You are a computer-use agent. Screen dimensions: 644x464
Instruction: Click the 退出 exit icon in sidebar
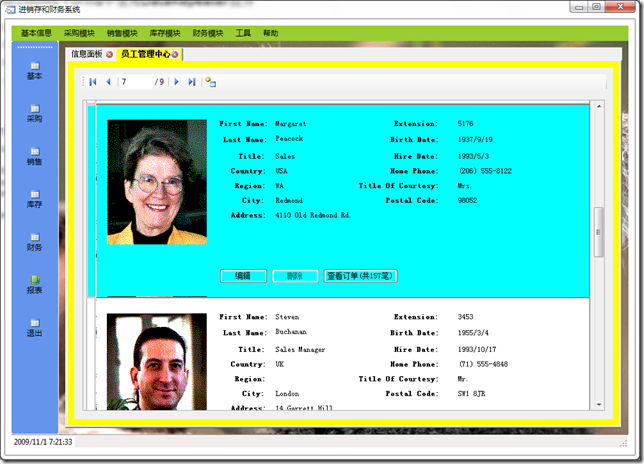tap(34, 328)
